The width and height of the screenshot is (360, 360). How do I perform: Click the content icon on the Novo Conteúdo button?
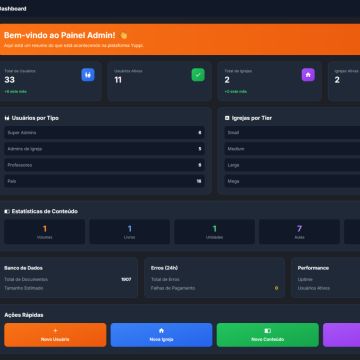267,331
